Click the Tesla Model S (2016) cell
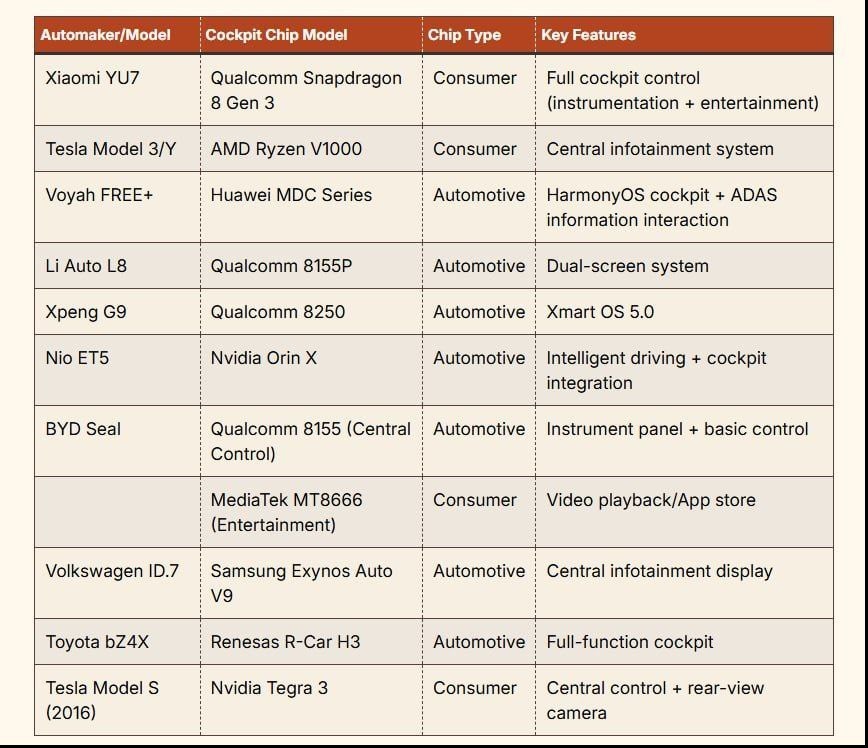Image resolution: width=868 pixels, height=748 pixels. (x=117, y=700)
